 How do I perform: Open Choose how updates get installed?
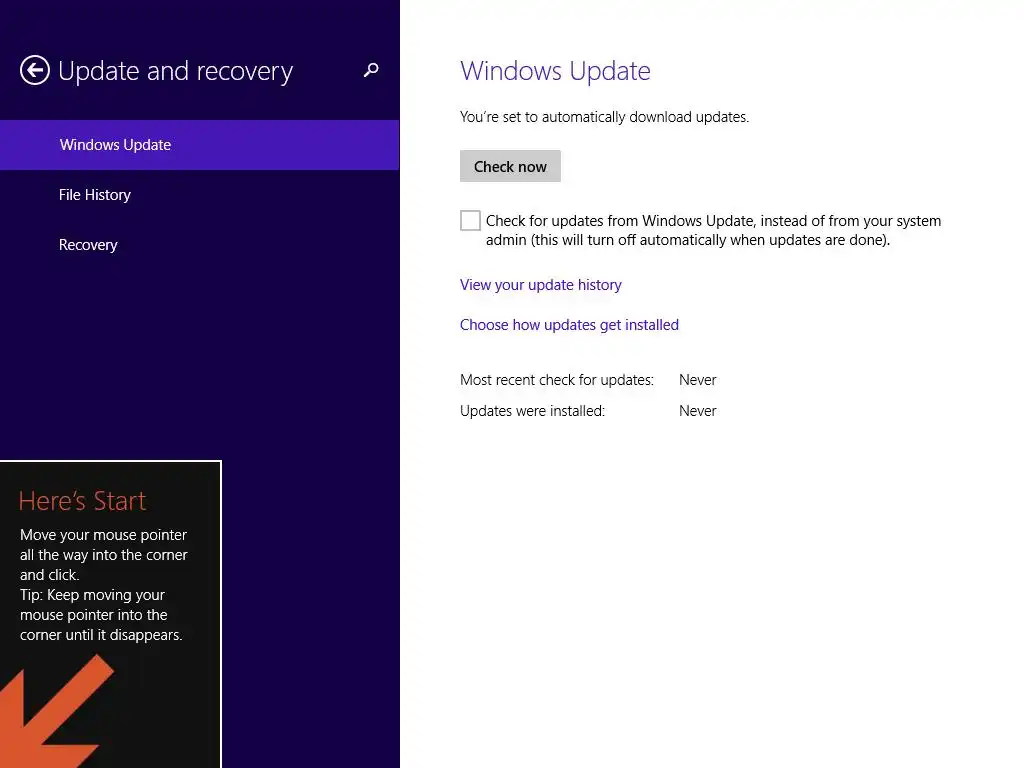coord(569,325)
